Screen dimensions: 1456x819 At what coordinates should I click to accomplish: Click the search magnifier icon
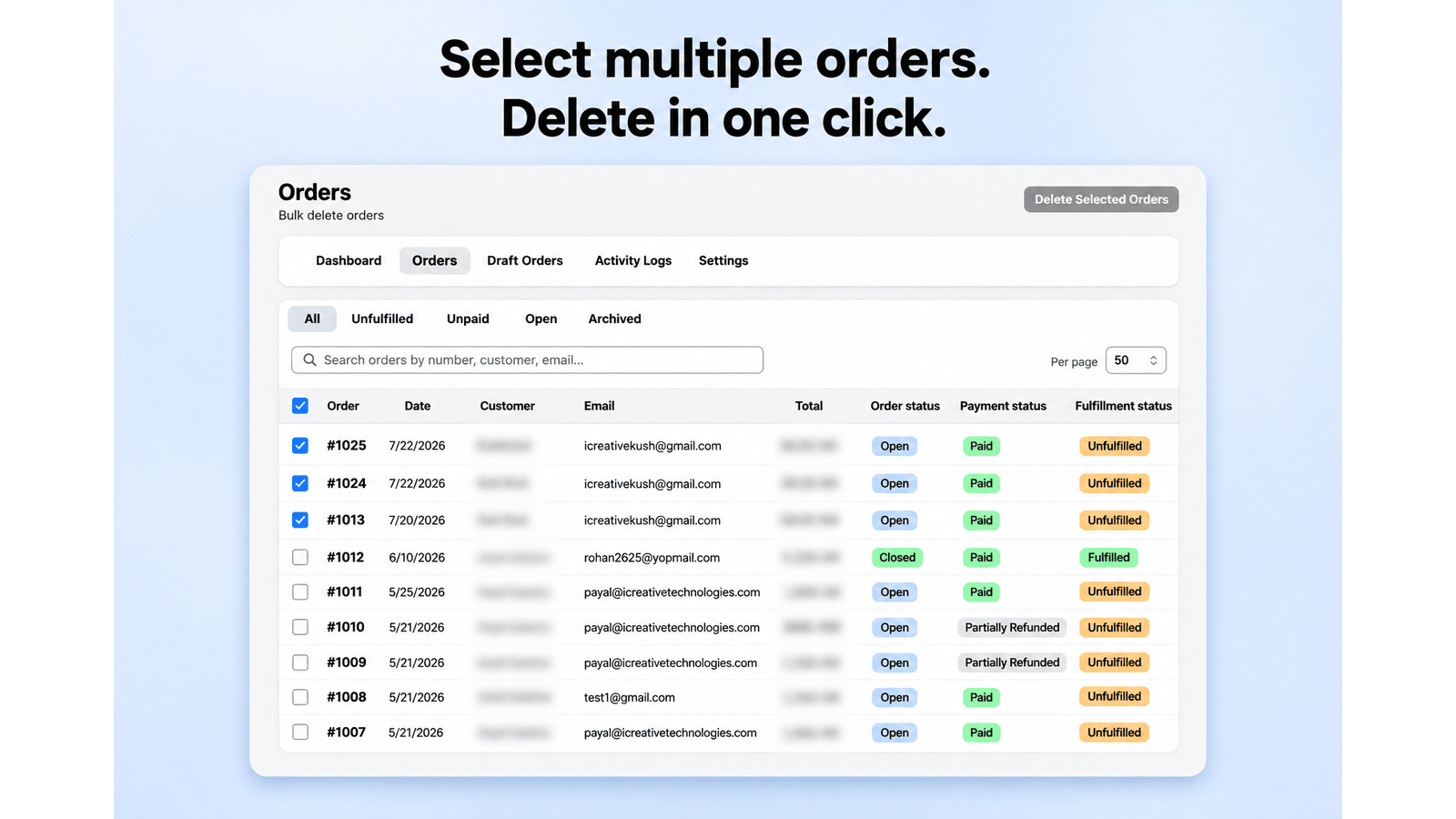[309, 360]
